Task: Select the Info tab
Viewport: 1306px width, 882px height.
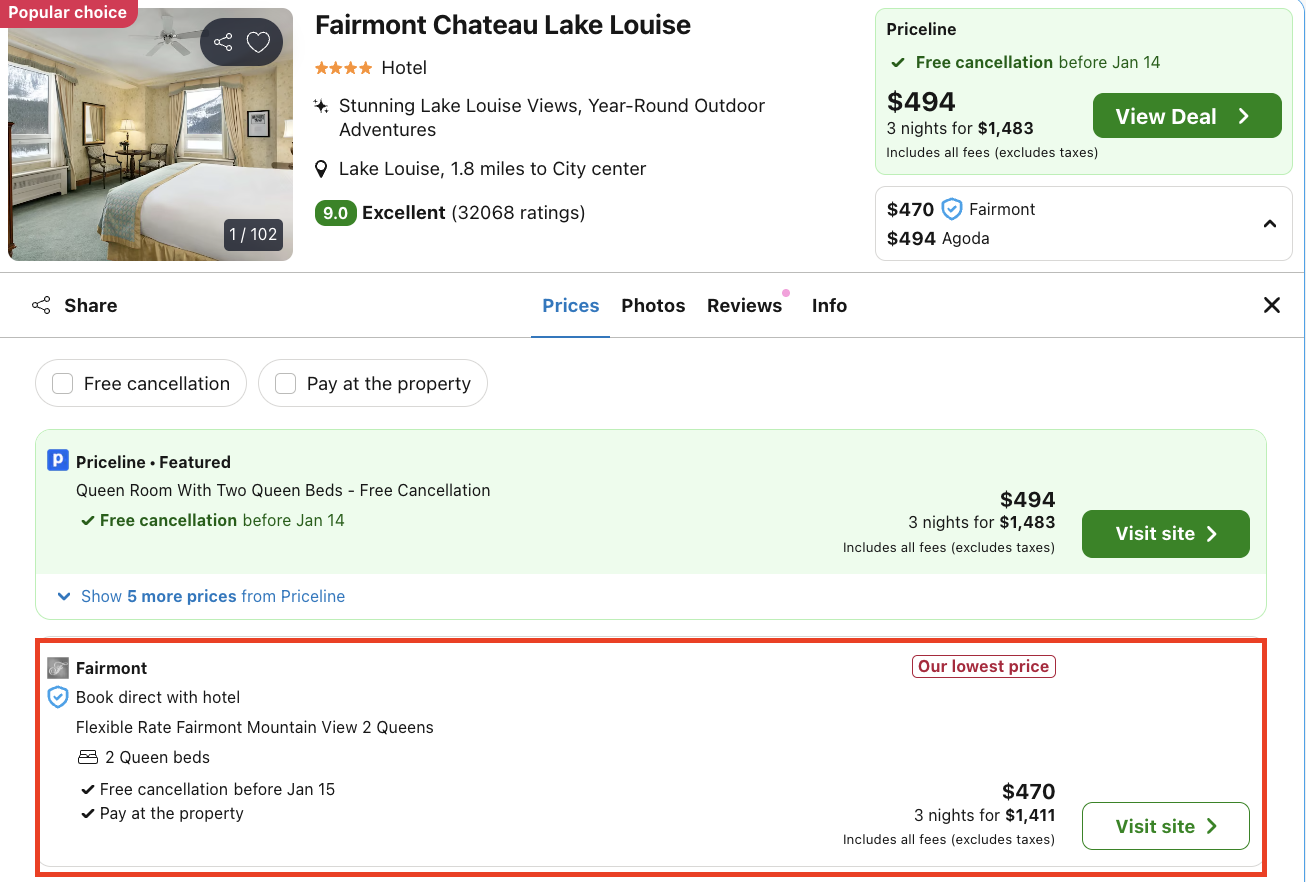Action: [x=829, y=306]
